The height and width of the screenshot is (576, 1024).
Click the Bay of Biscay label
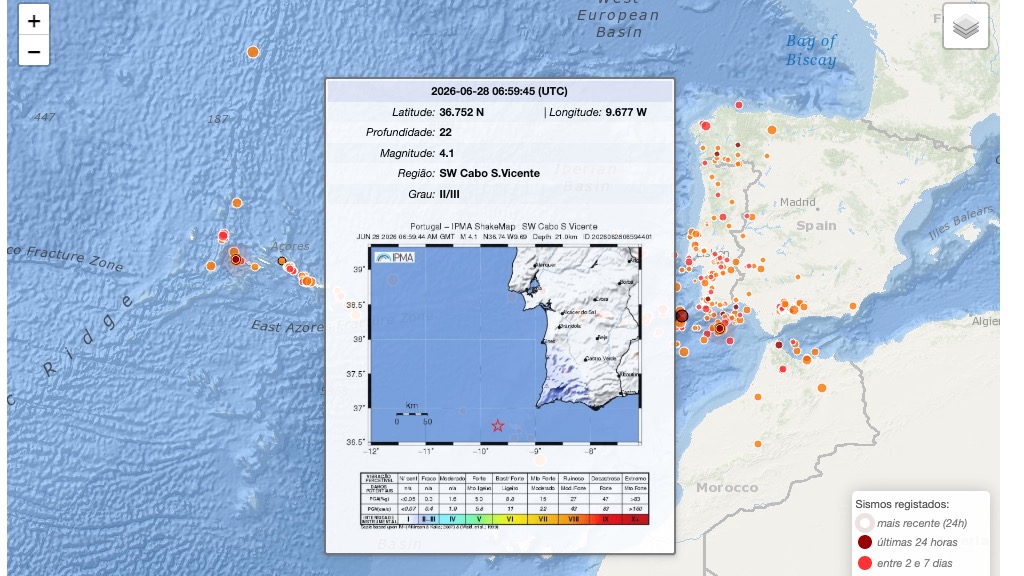pyautogui.click(x=810, y=50)
